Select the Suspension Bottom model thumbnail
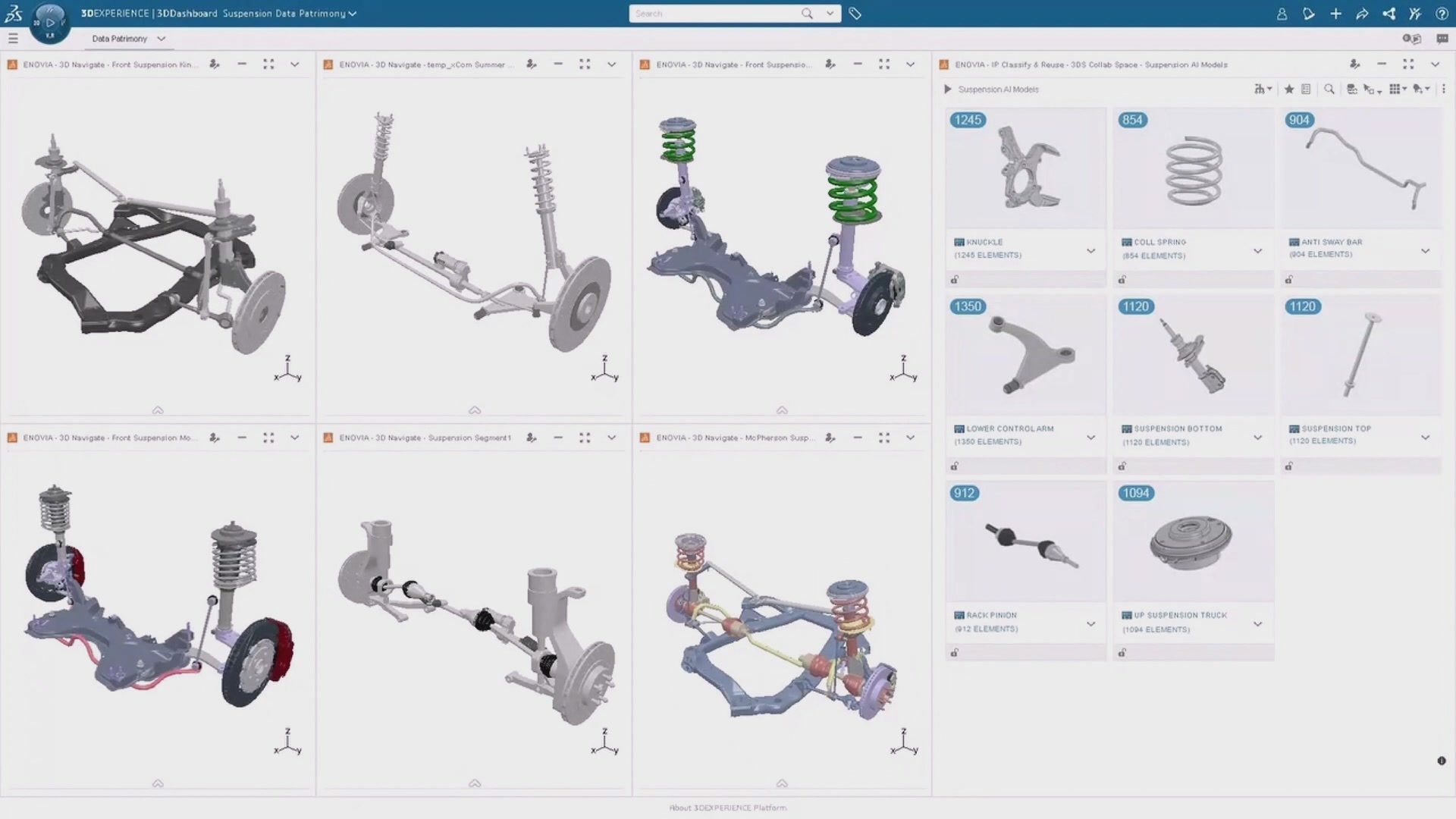 coord(1194,354)
